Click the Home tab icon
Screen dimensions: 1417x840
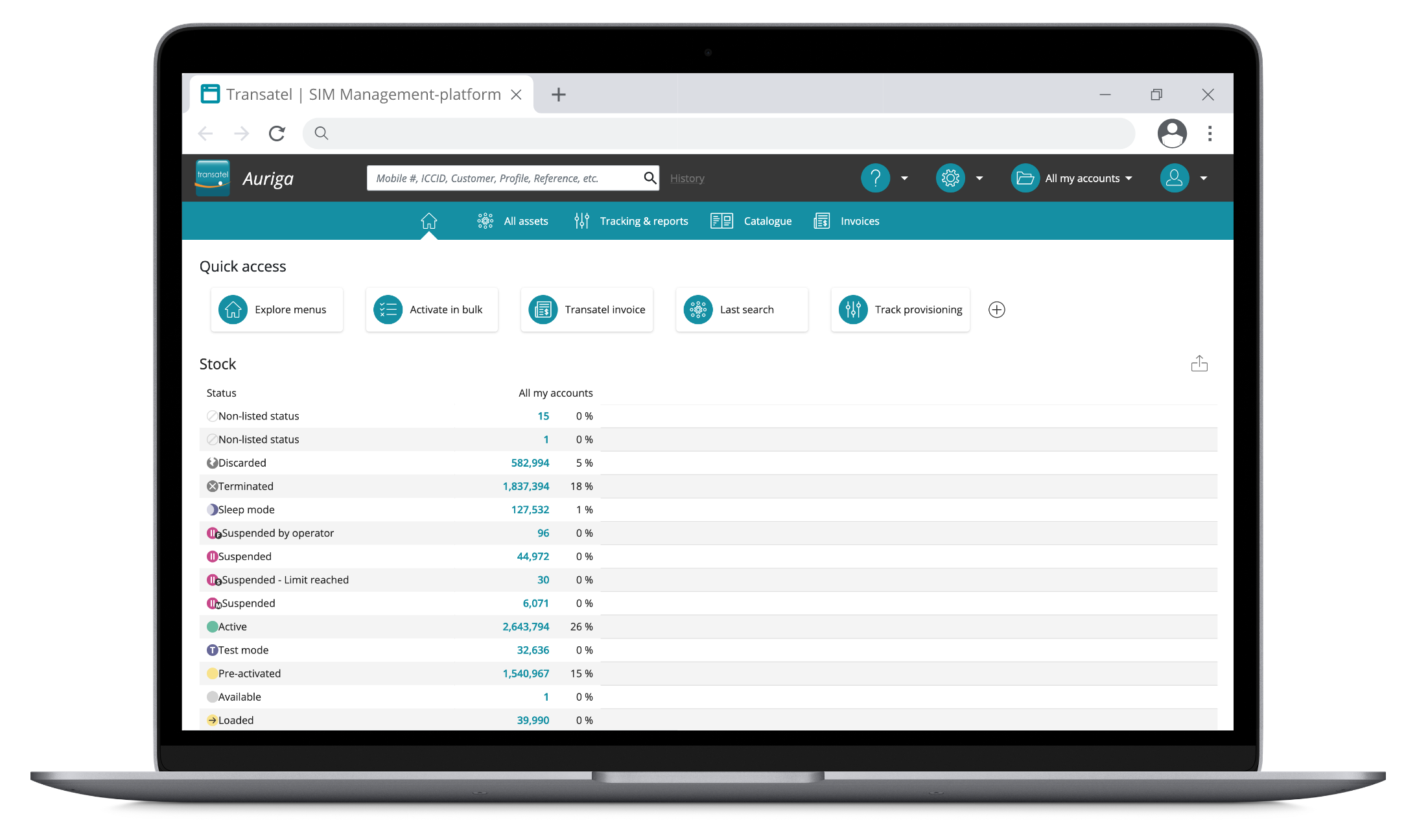(x=427, y=221)
